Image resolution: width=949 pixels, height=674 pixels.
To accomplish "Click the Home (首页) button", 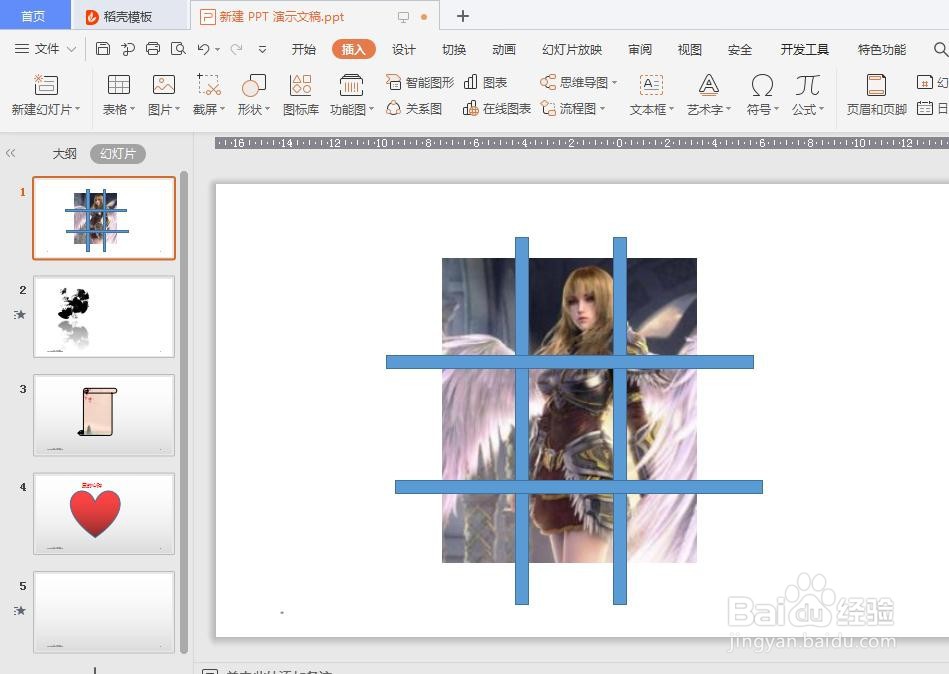I will [x=33, y=16].
